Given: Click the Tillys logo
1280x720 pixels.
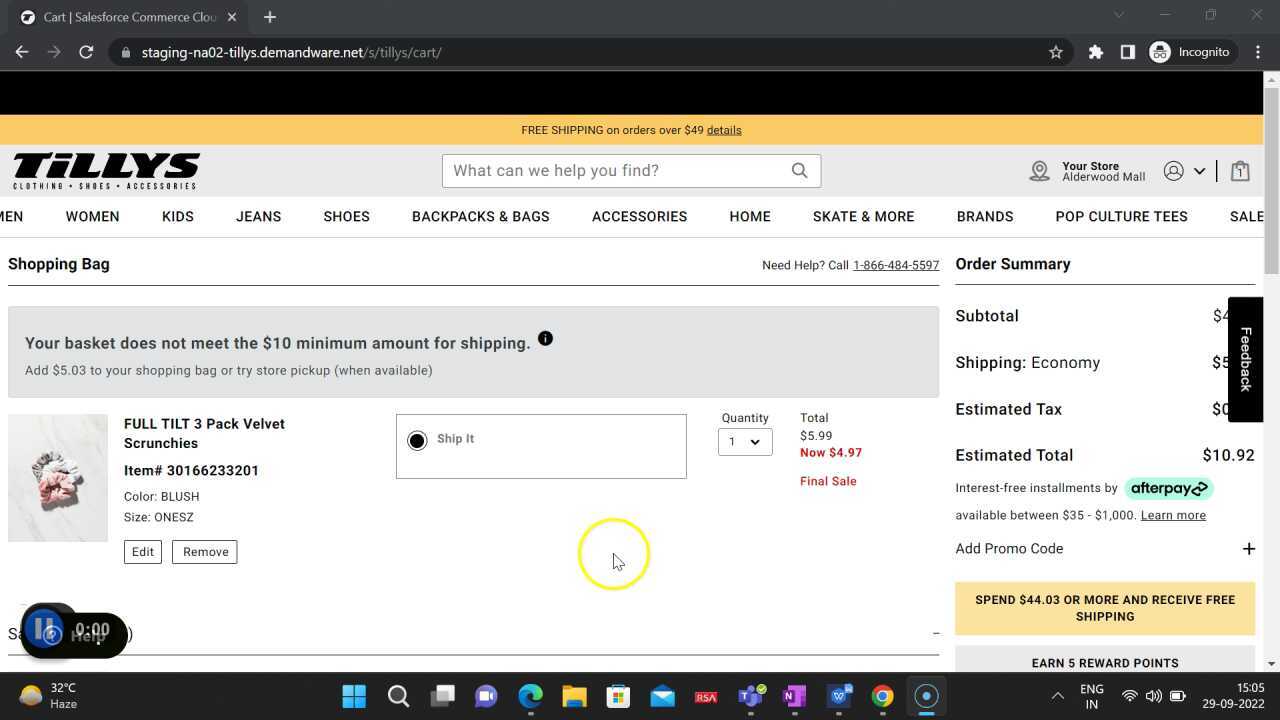Looking at the screenshot, I should [106, 171].
